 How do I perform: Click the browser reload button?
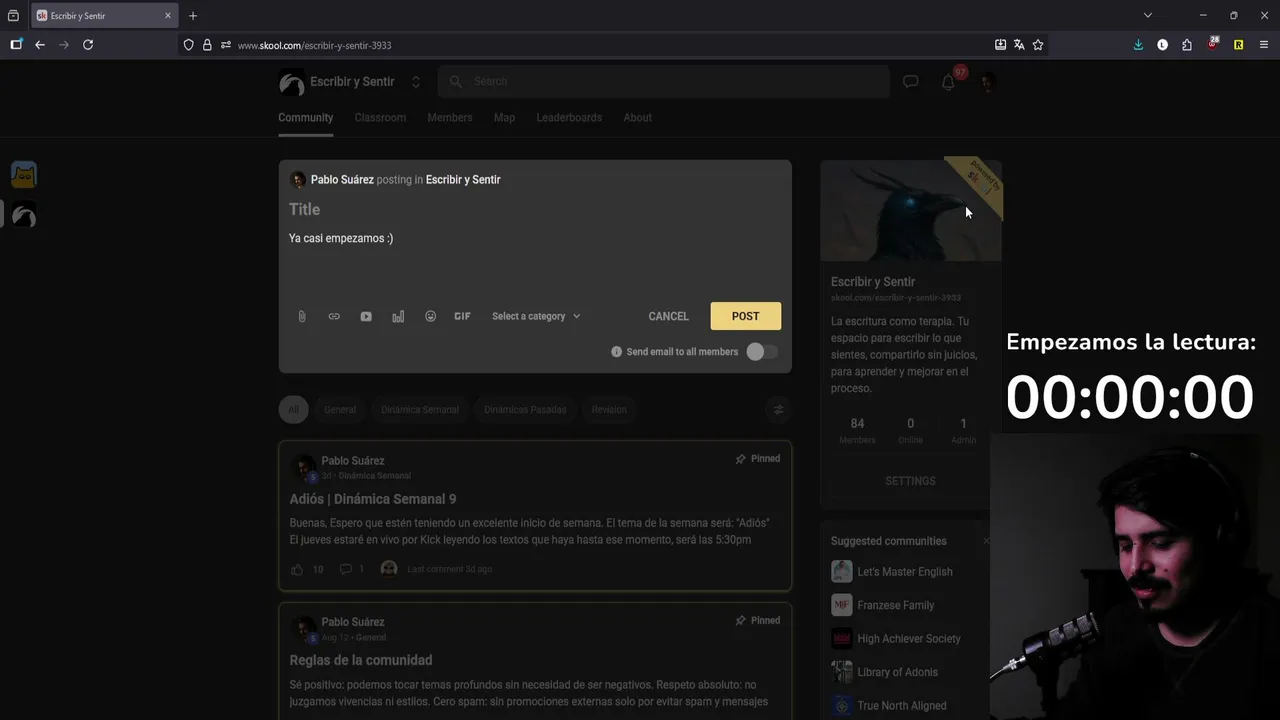pyautogui.click(x=88, y=45)
